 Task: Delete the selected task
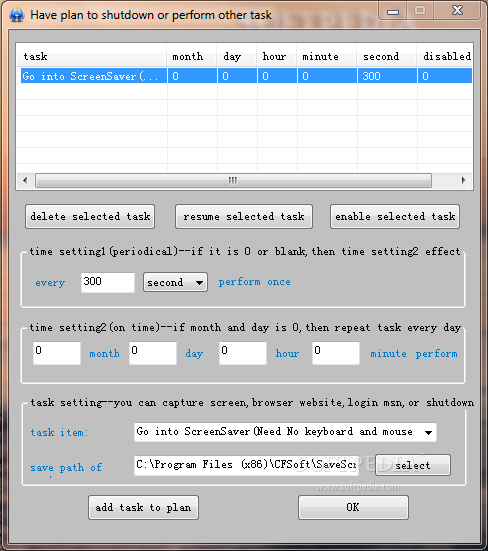pos(90,216)
